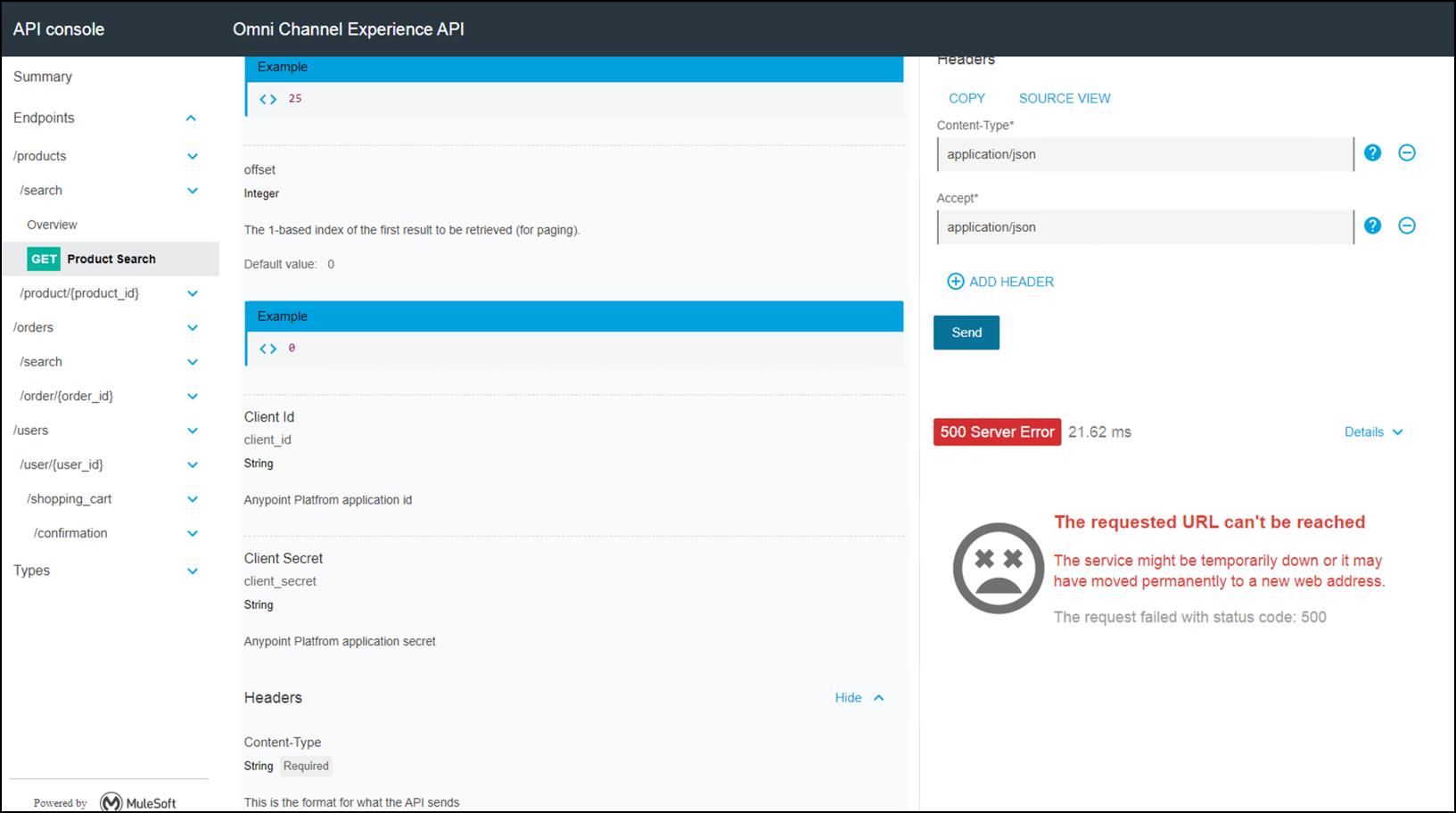
Task: Select the /confirmation tree item
Action: pos(70,534)
